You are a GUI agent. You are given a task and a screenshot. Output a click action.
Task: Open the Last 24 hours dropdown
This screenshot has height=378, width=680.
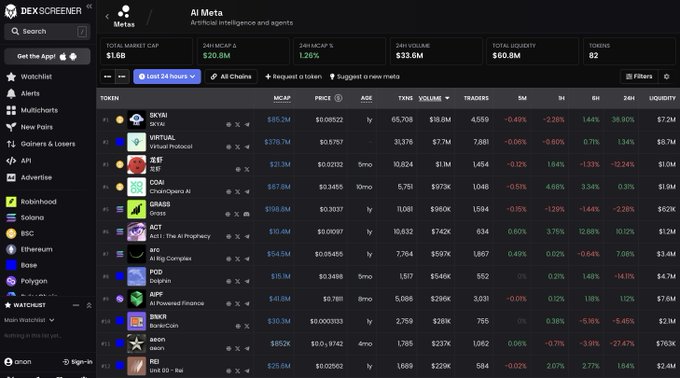[x=167, y=77]
